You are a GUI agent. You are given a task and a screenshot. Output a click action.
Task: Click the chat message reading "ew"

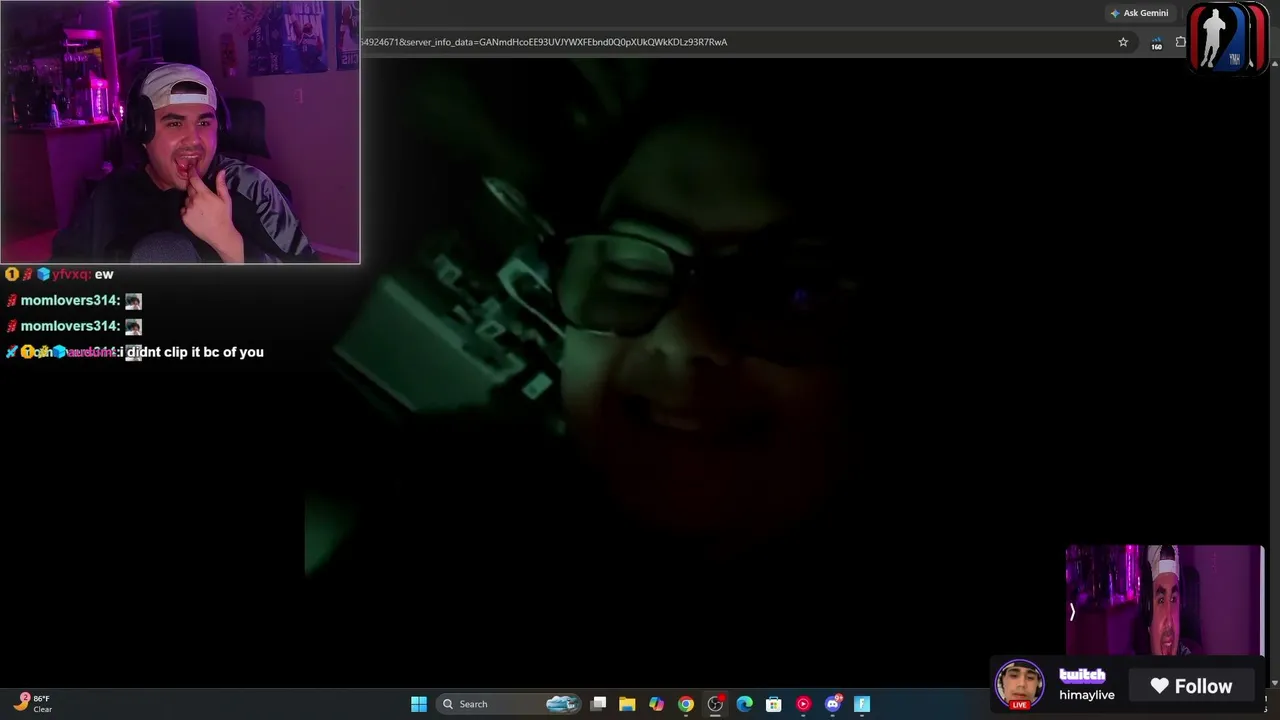click(104, 274)
